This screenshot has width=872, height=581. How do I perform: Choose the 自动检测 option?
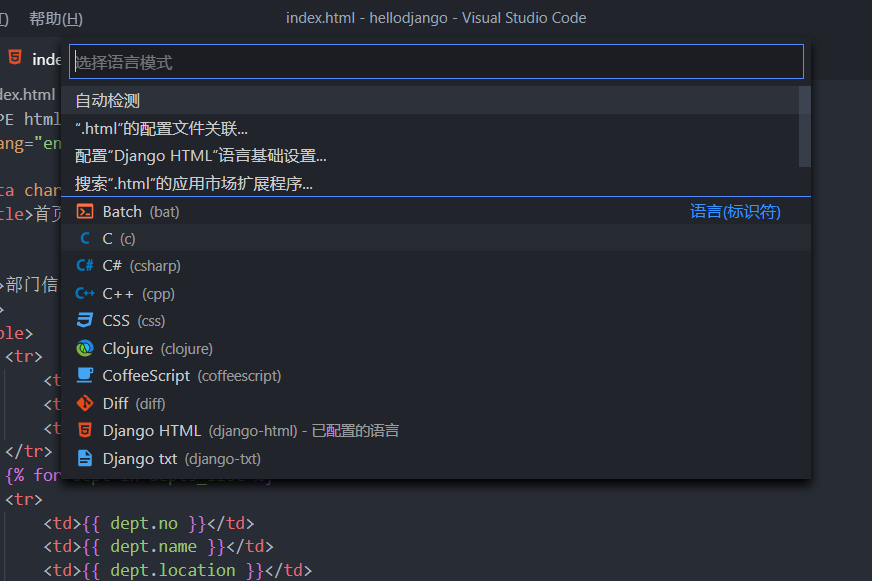click(x=430, y=101)
